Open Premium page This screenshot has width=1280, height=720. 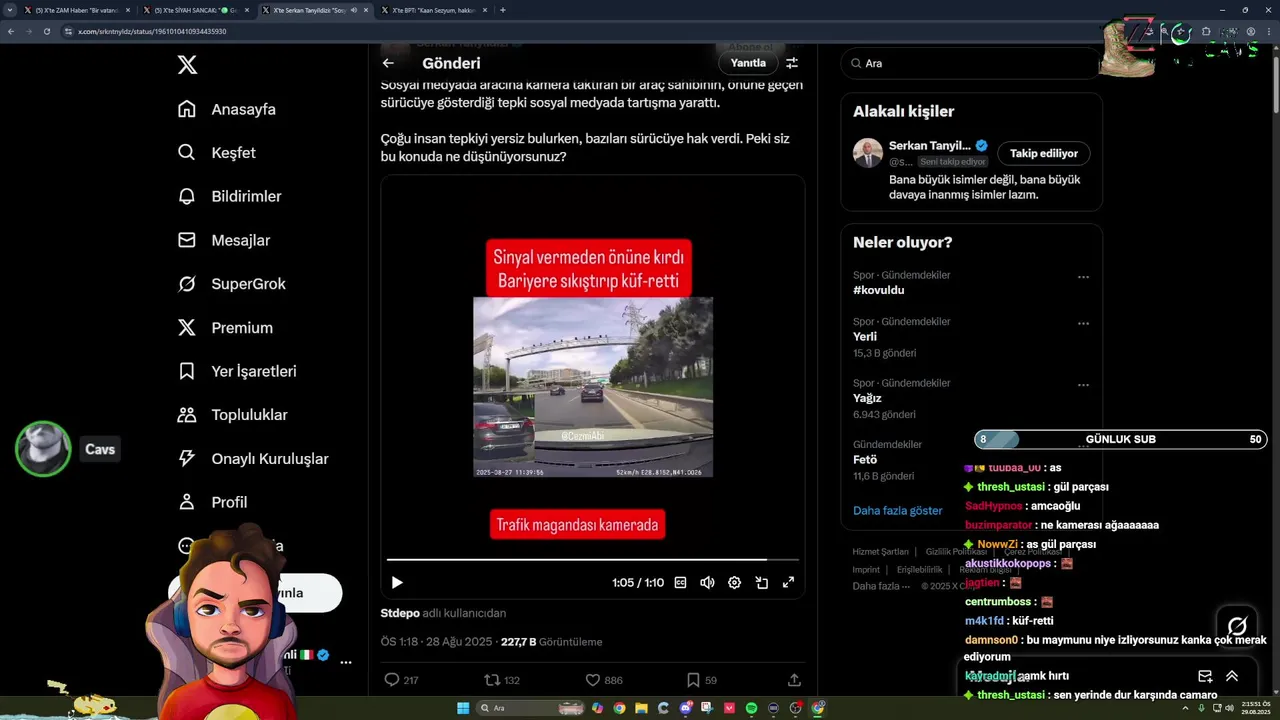(225, 328)
